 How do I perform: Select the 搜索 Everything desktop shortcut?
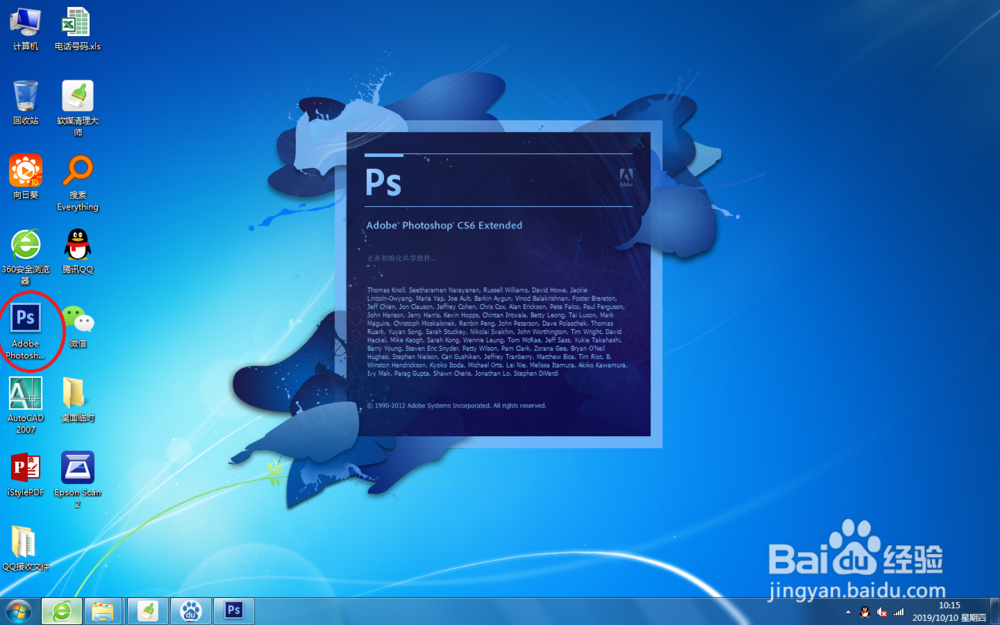tap(77, 183)
